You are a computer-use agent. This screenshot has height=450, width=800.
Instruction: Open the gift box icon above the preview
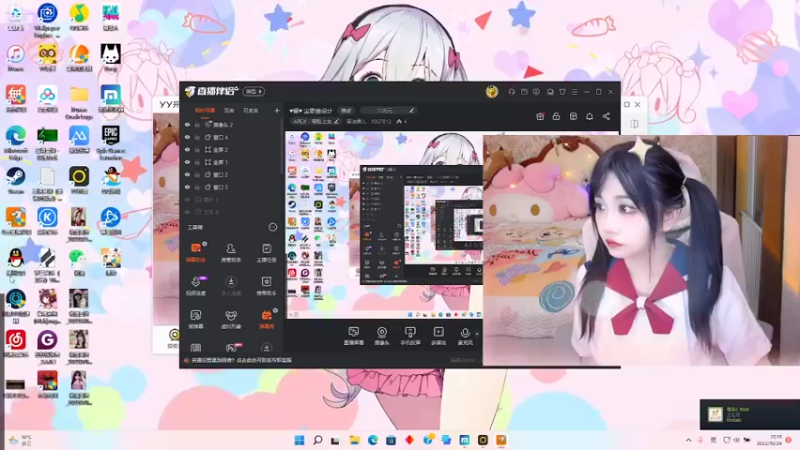540,116
